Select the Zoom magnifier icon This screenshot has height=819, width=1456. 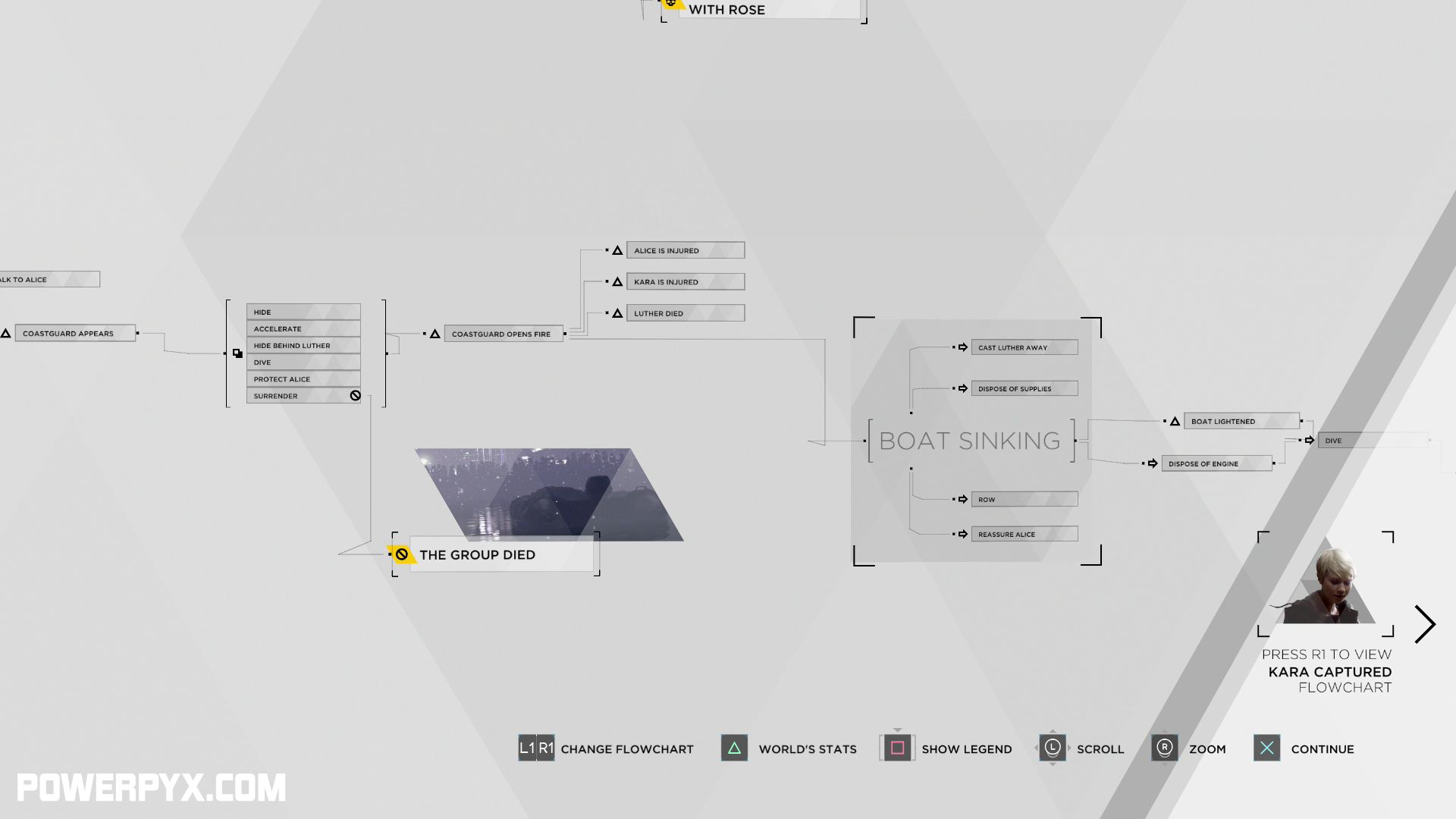pos(1163,749)
